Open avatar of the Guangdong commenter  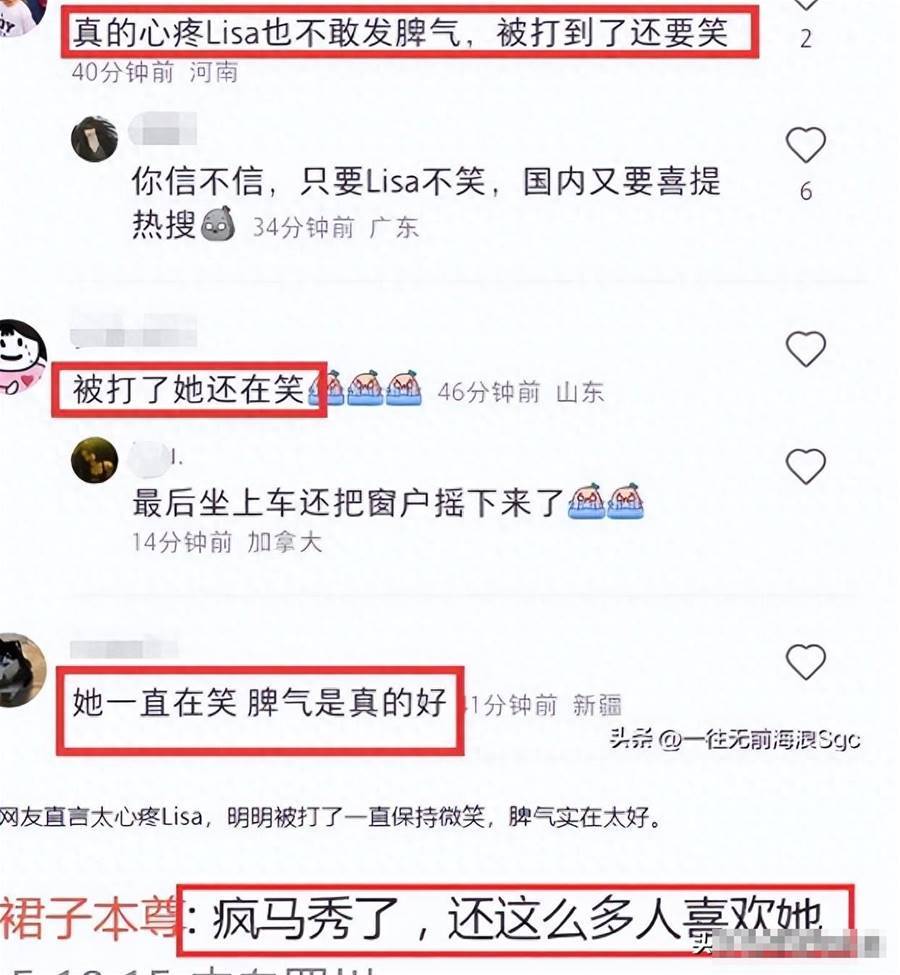pos(95,138)
